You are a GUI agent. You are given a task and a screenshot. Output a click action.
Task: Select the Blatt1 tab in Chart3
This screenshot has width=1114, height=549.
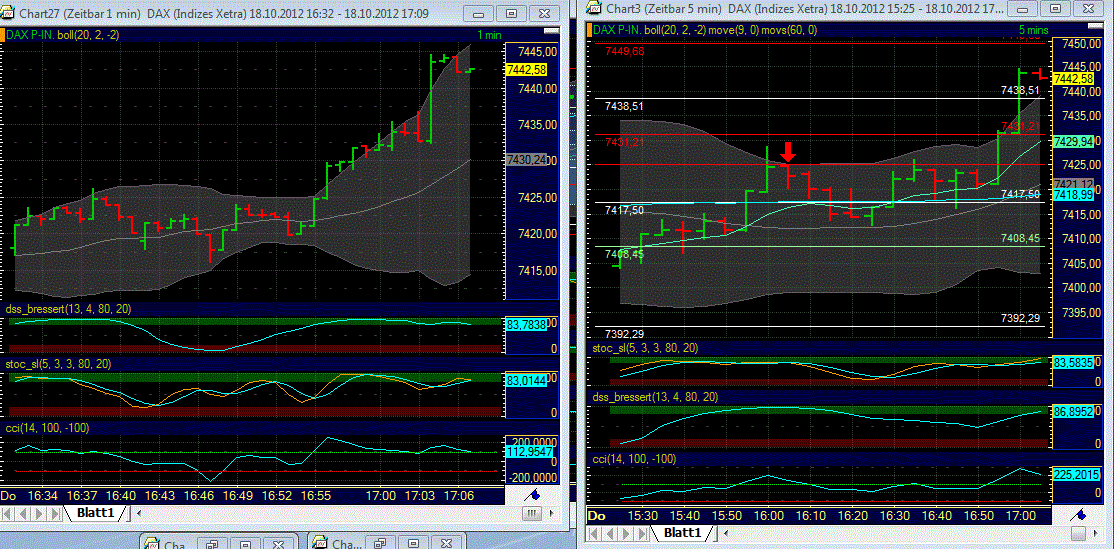(x=683, y=533)
